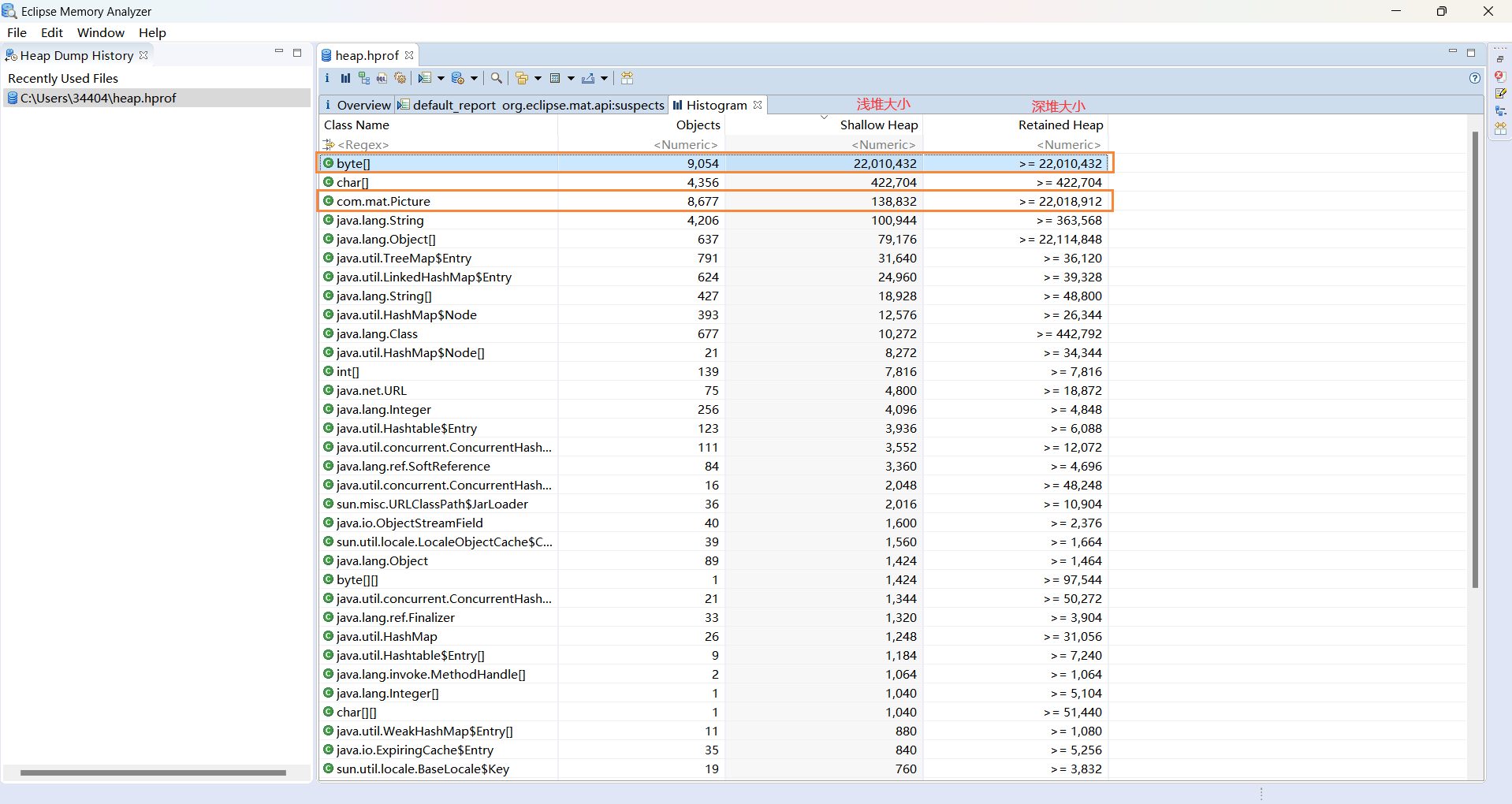Open the export dropdown arrow
The height and width of the screenshot is (804, 1512).
click(604, 78)
